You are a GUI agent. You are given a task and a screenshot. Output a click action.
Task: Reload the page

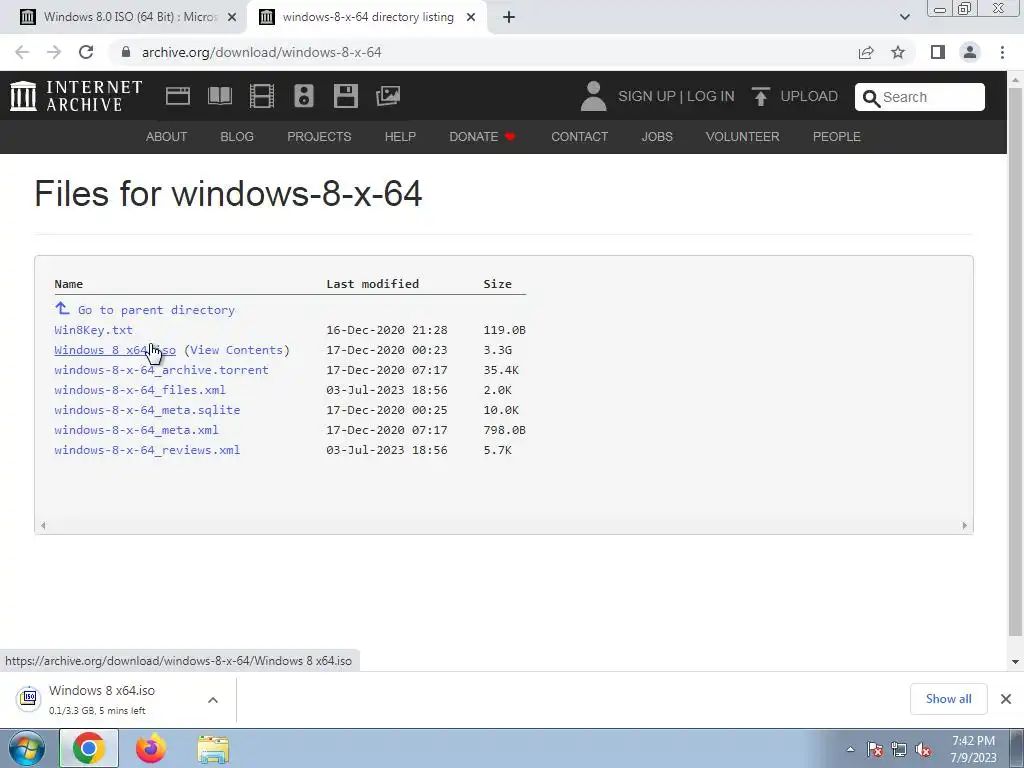point(86,52)
